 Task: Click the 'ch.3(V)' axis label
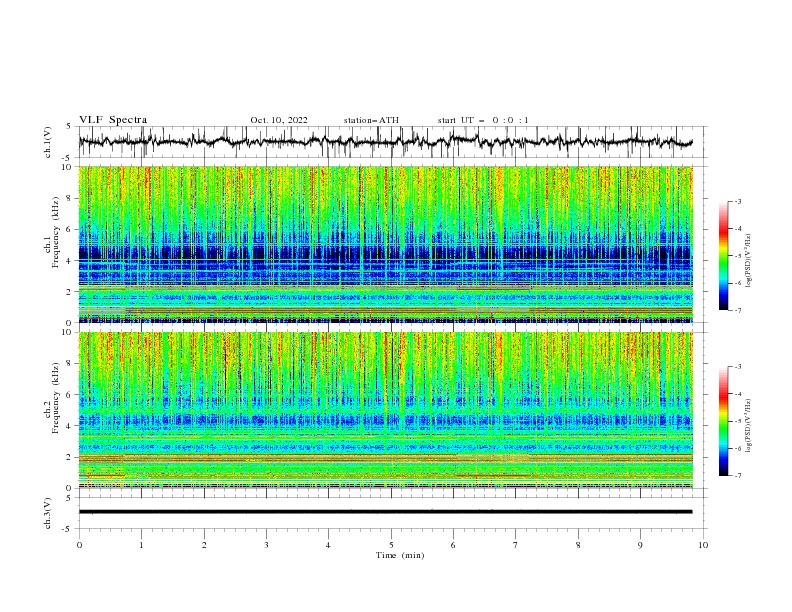48,513
